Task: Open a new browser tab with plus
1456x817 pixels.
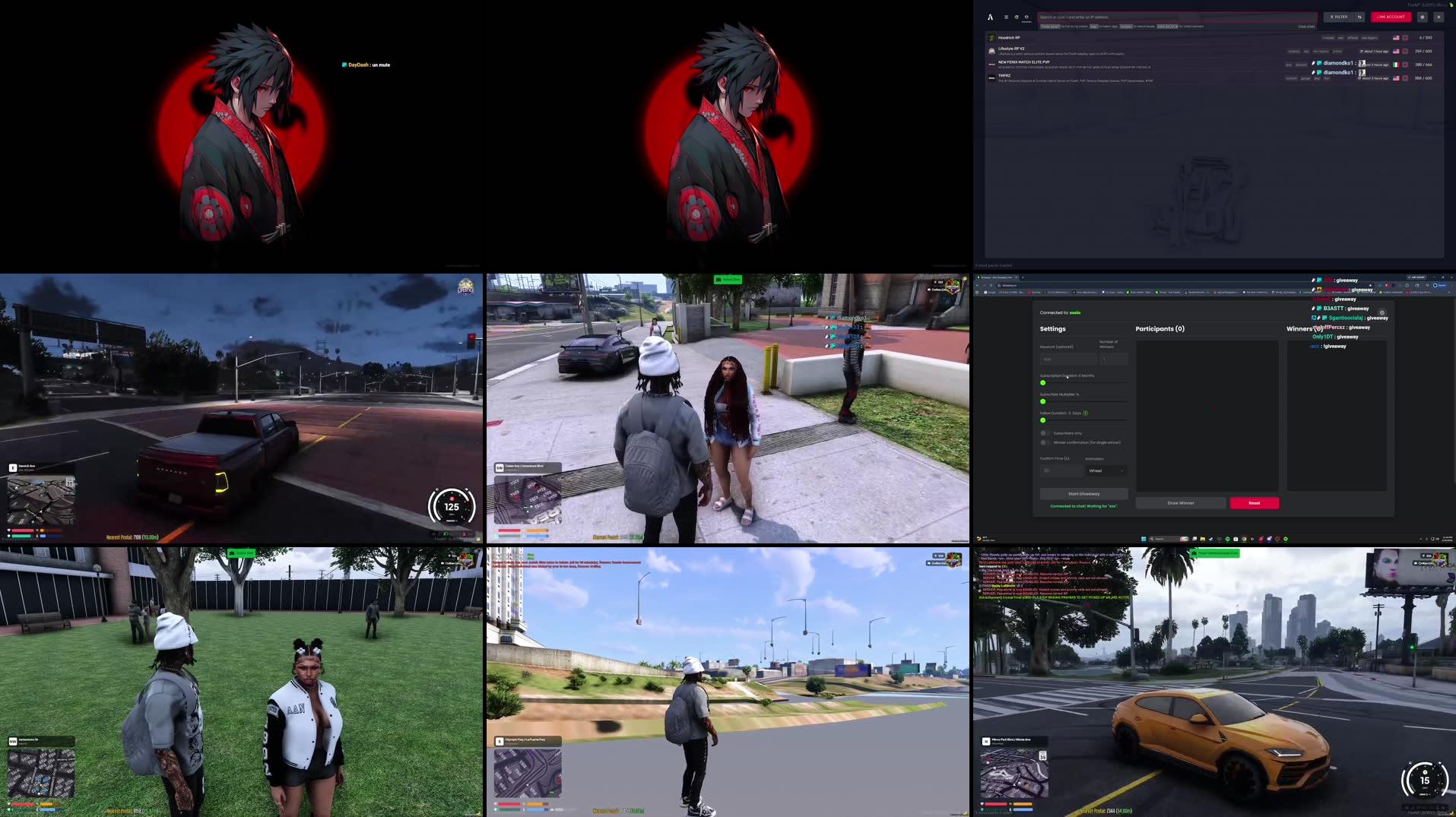Action: click(x=1023, y=277)
